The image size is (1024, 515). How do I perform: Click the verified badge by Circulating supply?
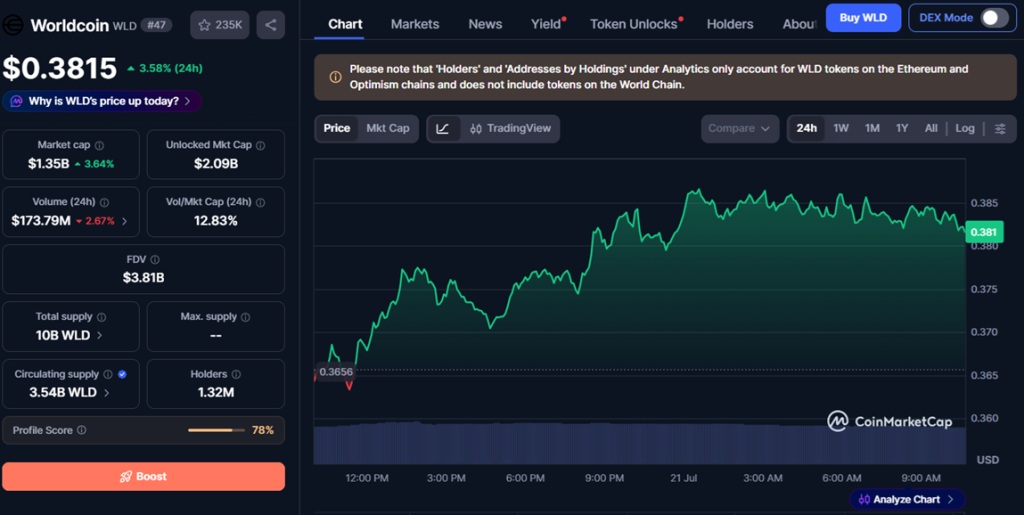(122, 374)
